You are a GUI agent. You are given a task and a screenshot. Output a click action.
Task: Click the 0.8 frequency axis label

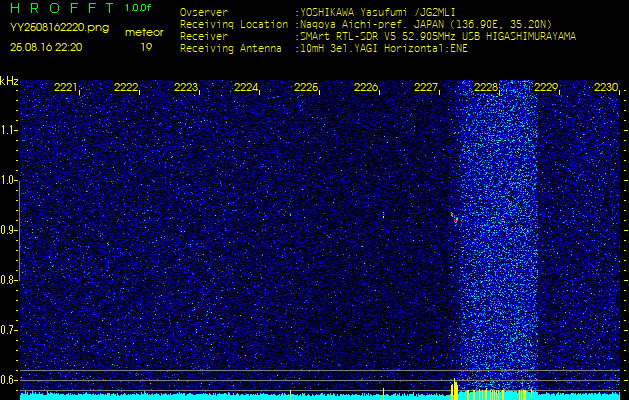(x=8, y=280)
